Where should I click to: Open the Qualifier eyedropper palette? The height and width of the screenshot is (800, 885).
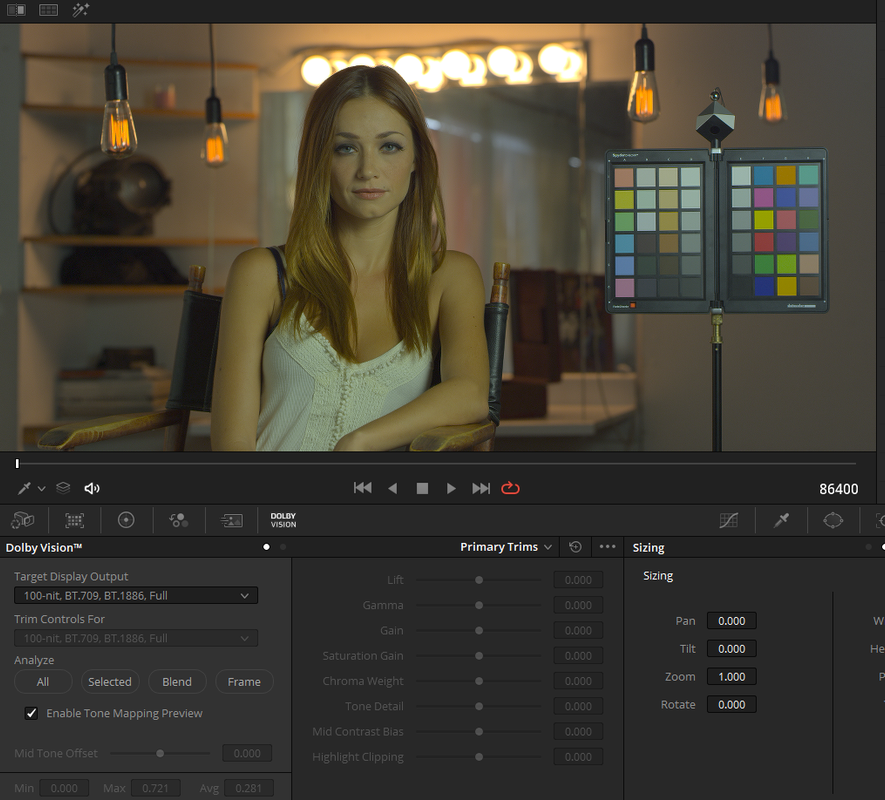point(781,520)
